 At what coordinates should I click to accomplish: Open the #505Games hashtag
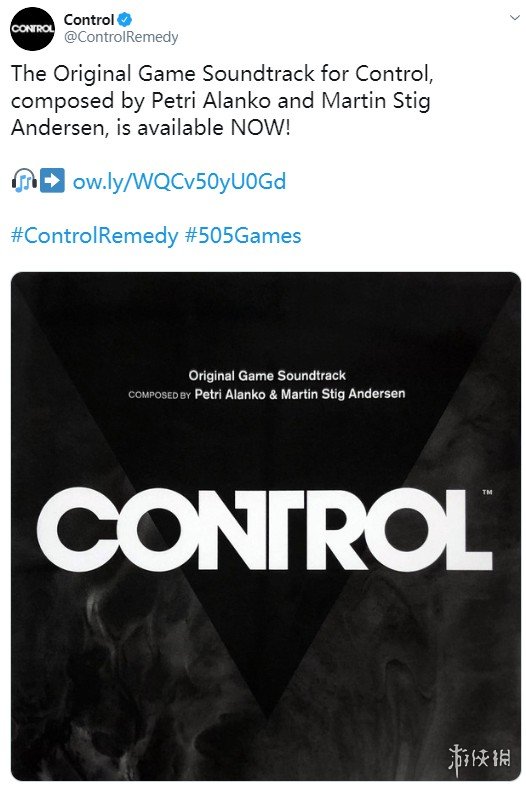coord(243,235)
